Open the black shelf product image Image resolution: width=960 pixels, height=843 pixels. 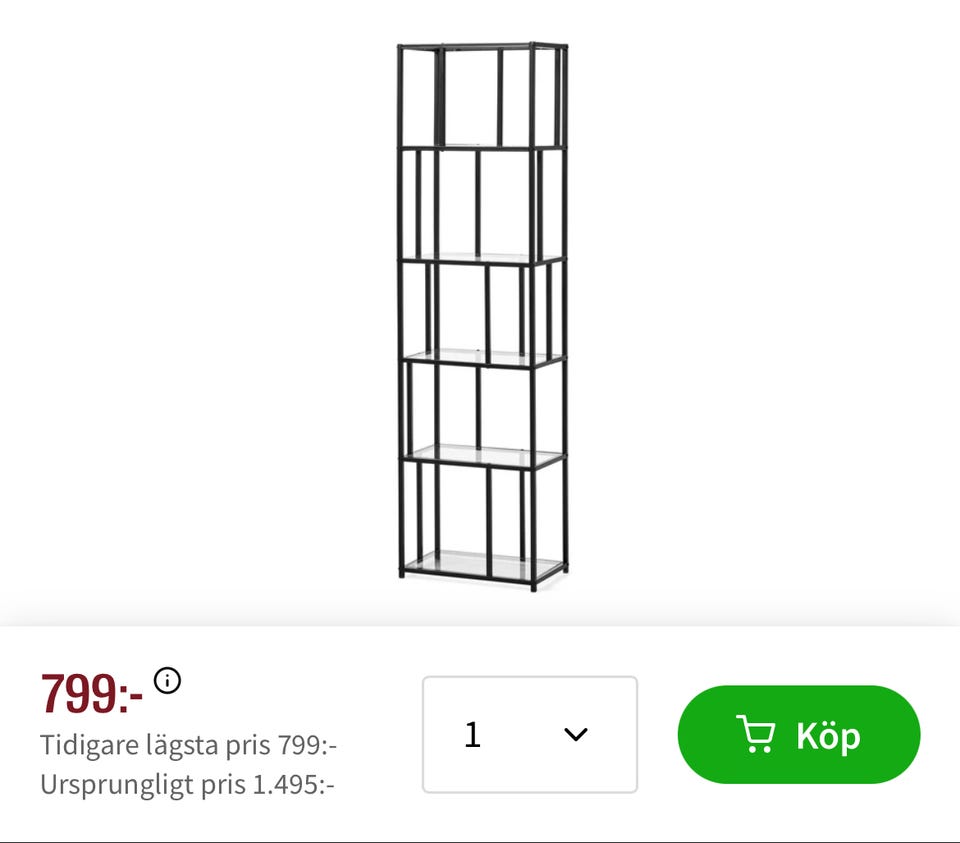[x=482, y=317]
